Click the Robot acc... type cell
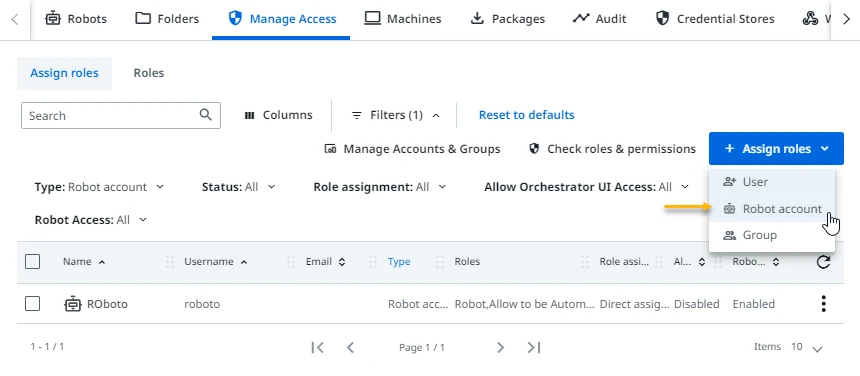 pyautogui.click(x=418, y=304)
